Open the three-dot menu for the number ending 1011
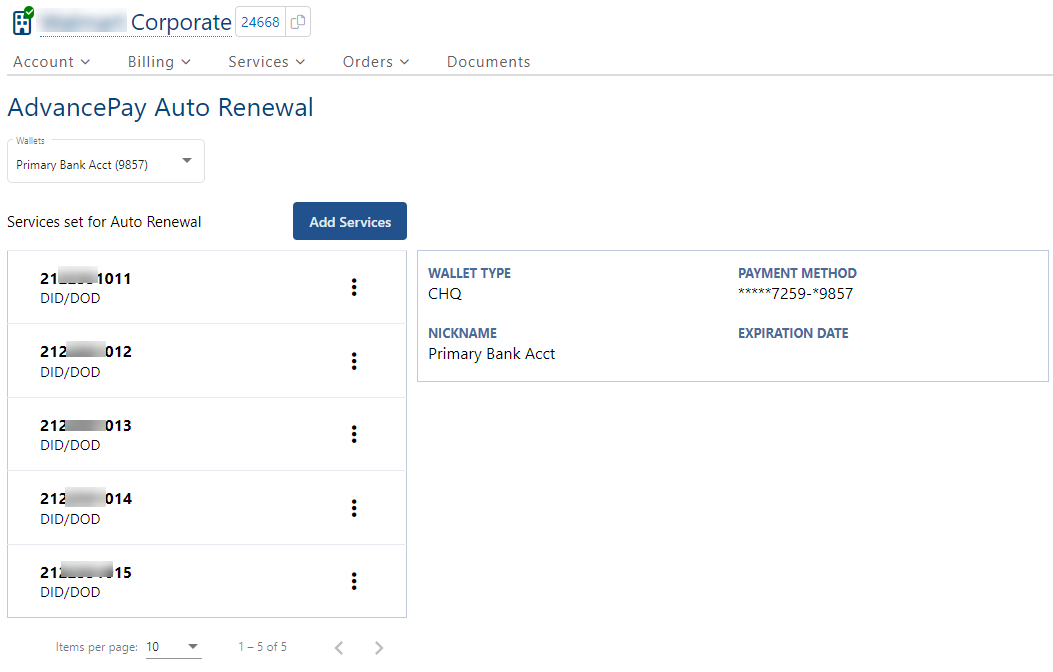1053x672 pixels. click(x=354, y=288)
